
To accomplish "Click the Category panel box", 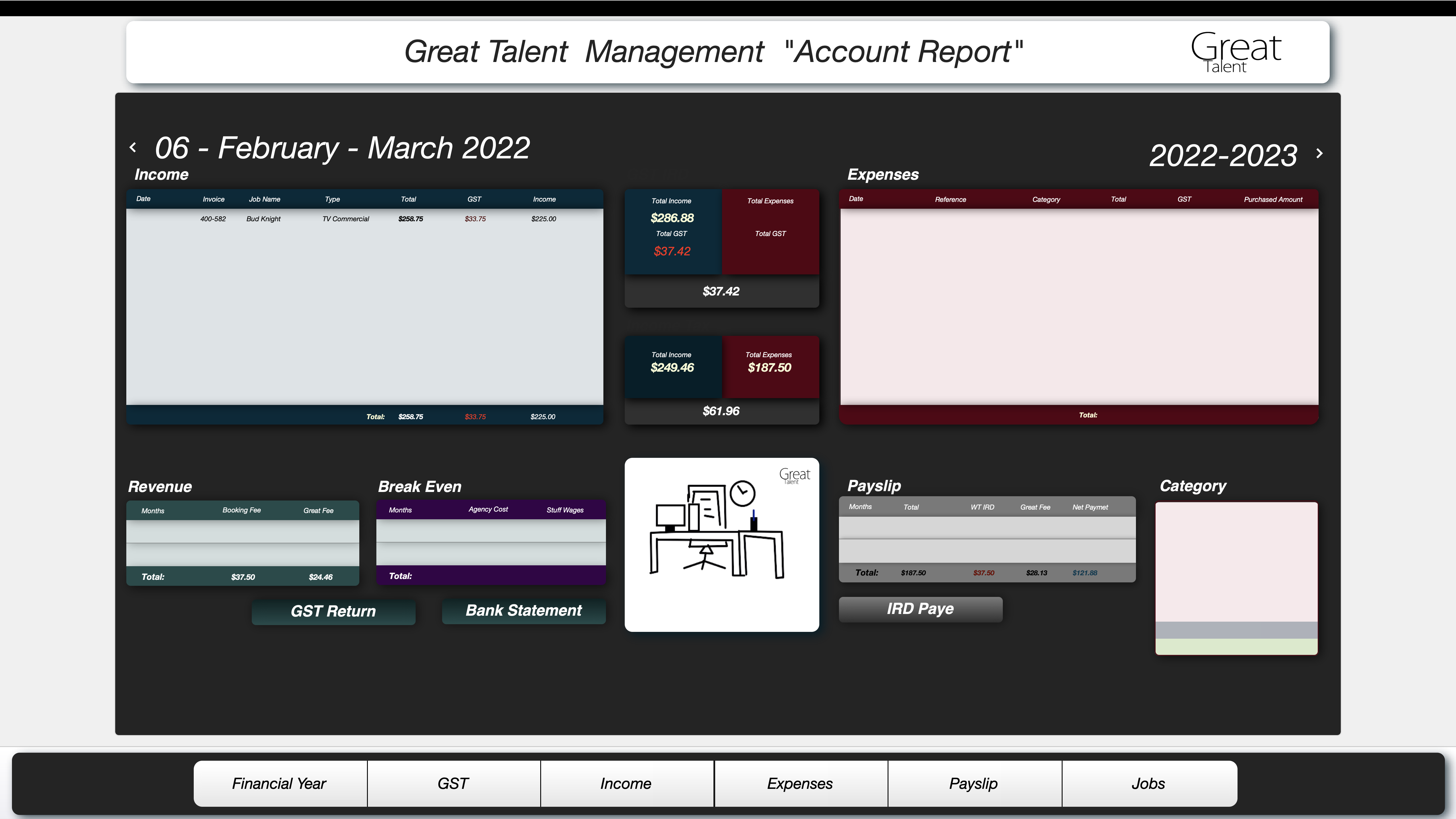I will pos(1236,578).
